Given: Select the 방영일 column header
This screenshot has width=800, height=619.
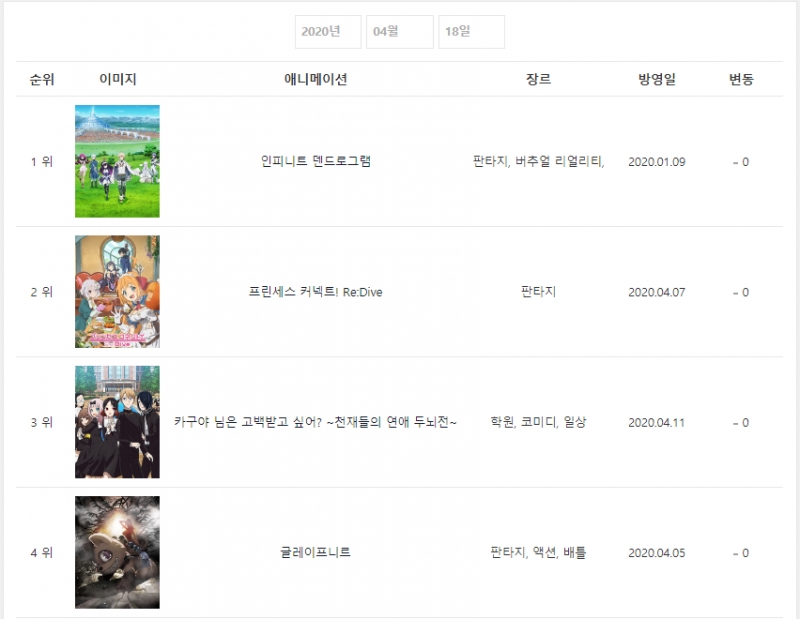Looking at the screenshot, I should tap(657, 80).
